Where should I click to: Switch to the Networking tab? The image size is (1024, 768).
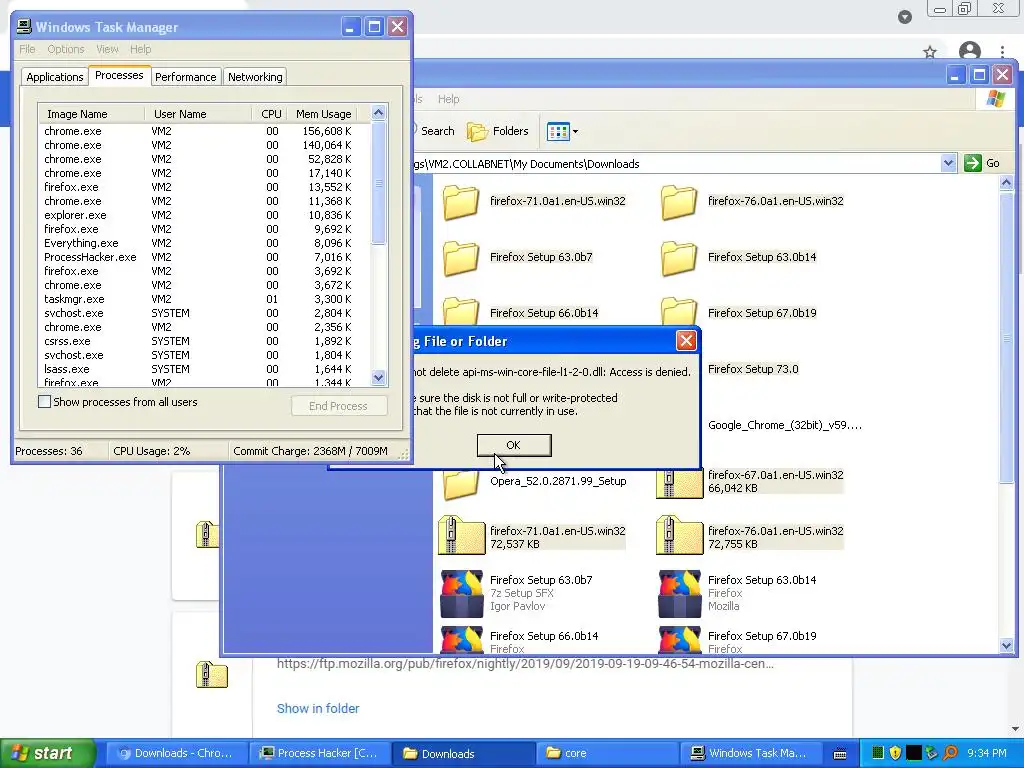255,77
